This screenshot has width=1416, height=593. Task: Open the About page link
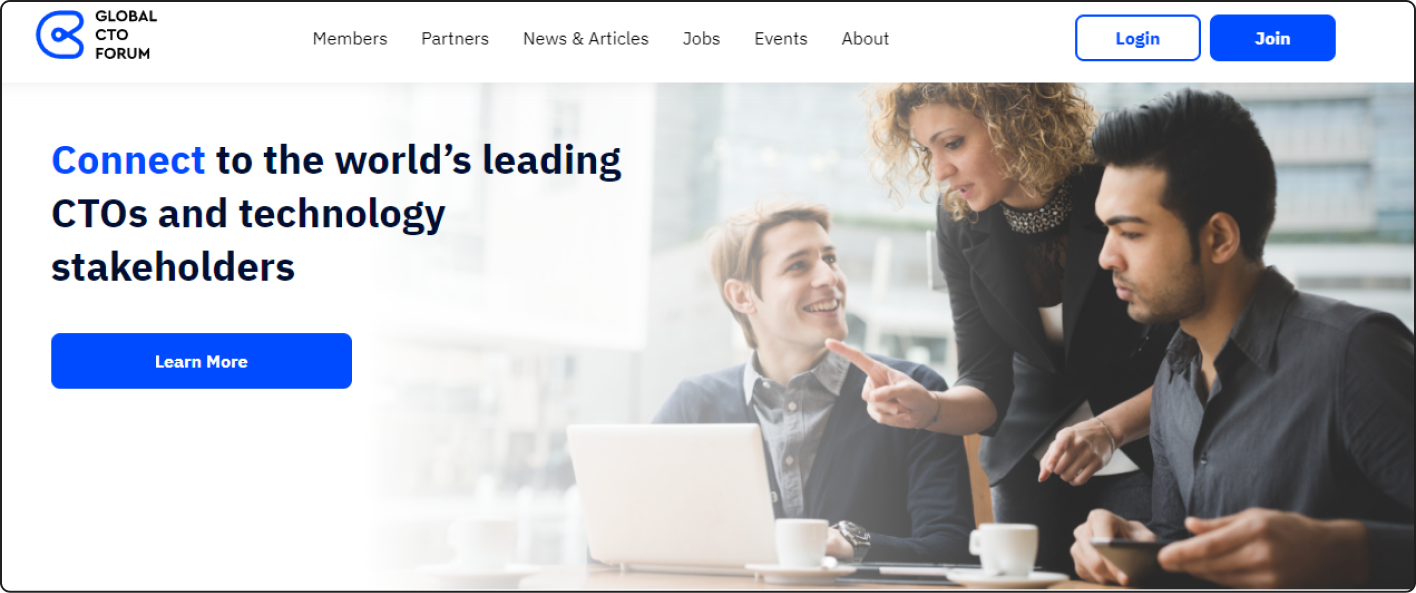[x=865, y=38]
